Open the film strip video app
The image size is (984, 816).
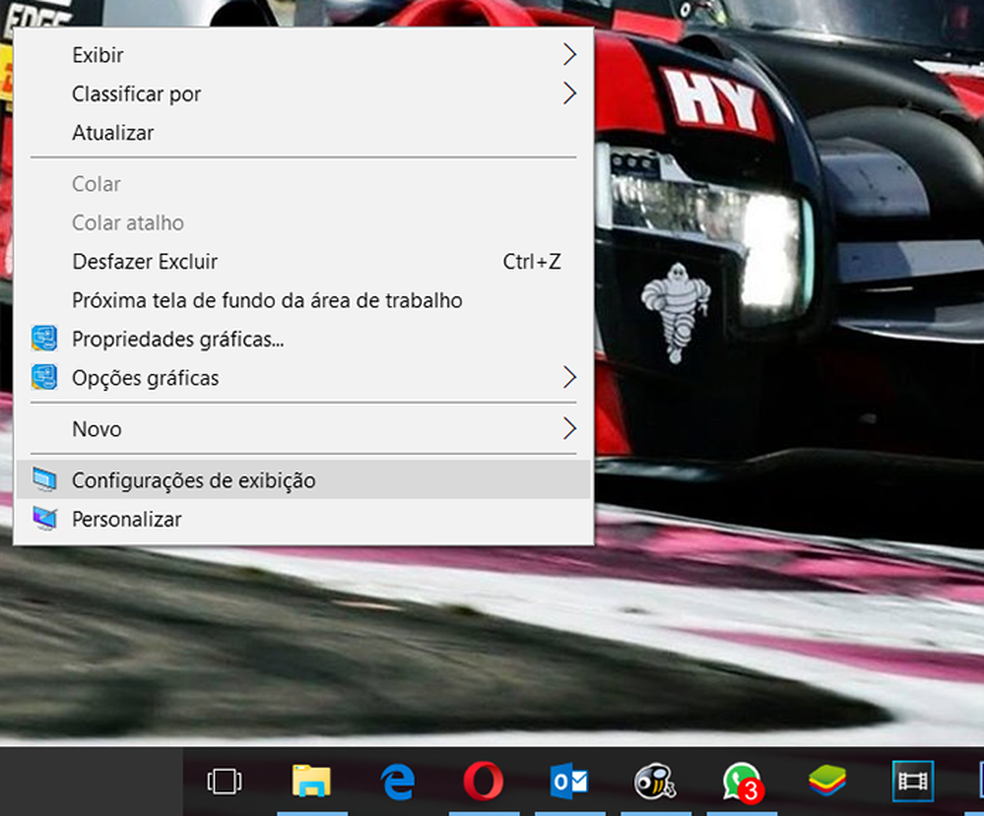click(x=913, y=781)
